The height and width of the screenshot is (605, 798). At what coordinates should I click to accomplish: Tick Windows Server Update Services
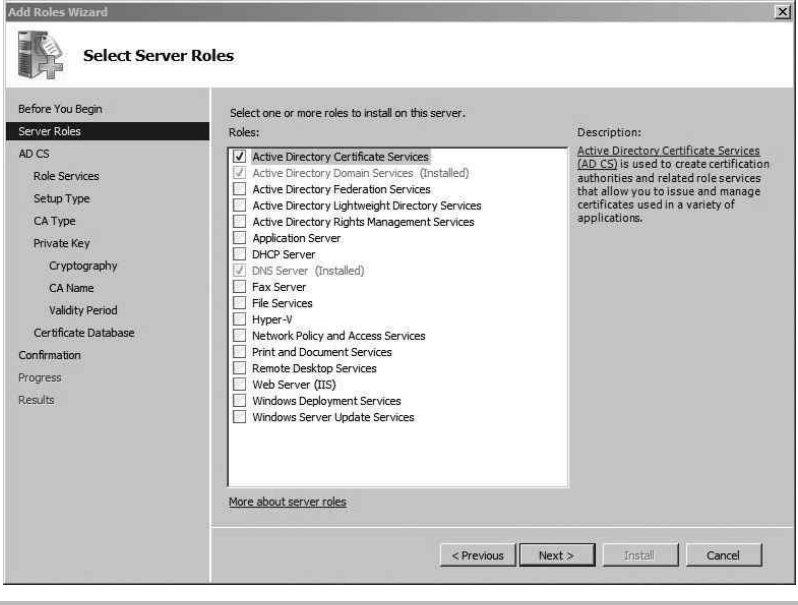point(239,417)
